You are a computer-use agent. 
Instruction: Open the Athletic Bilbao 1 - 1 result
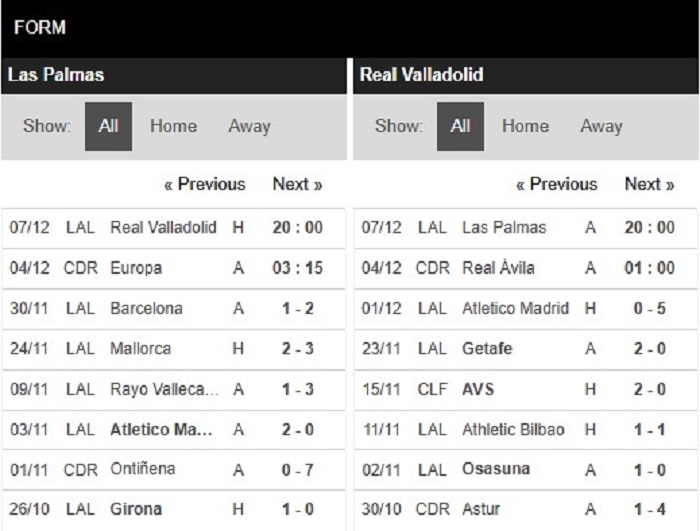pyautogui.click(x=525, y=430)
